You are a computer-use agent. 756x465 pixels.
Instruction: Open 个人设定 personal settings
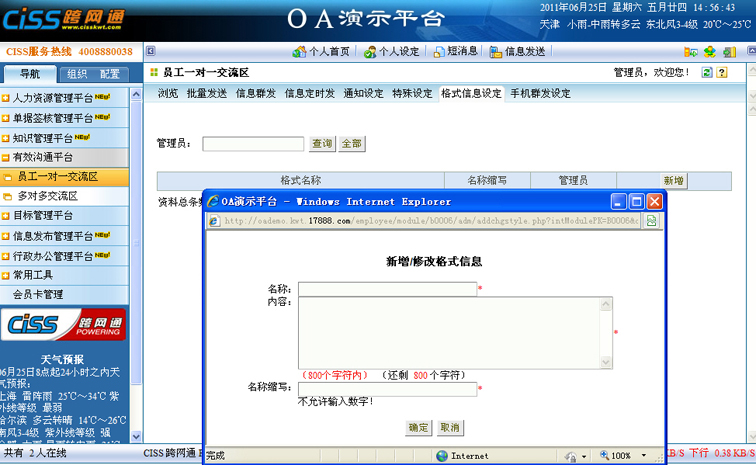click(391, 52)
